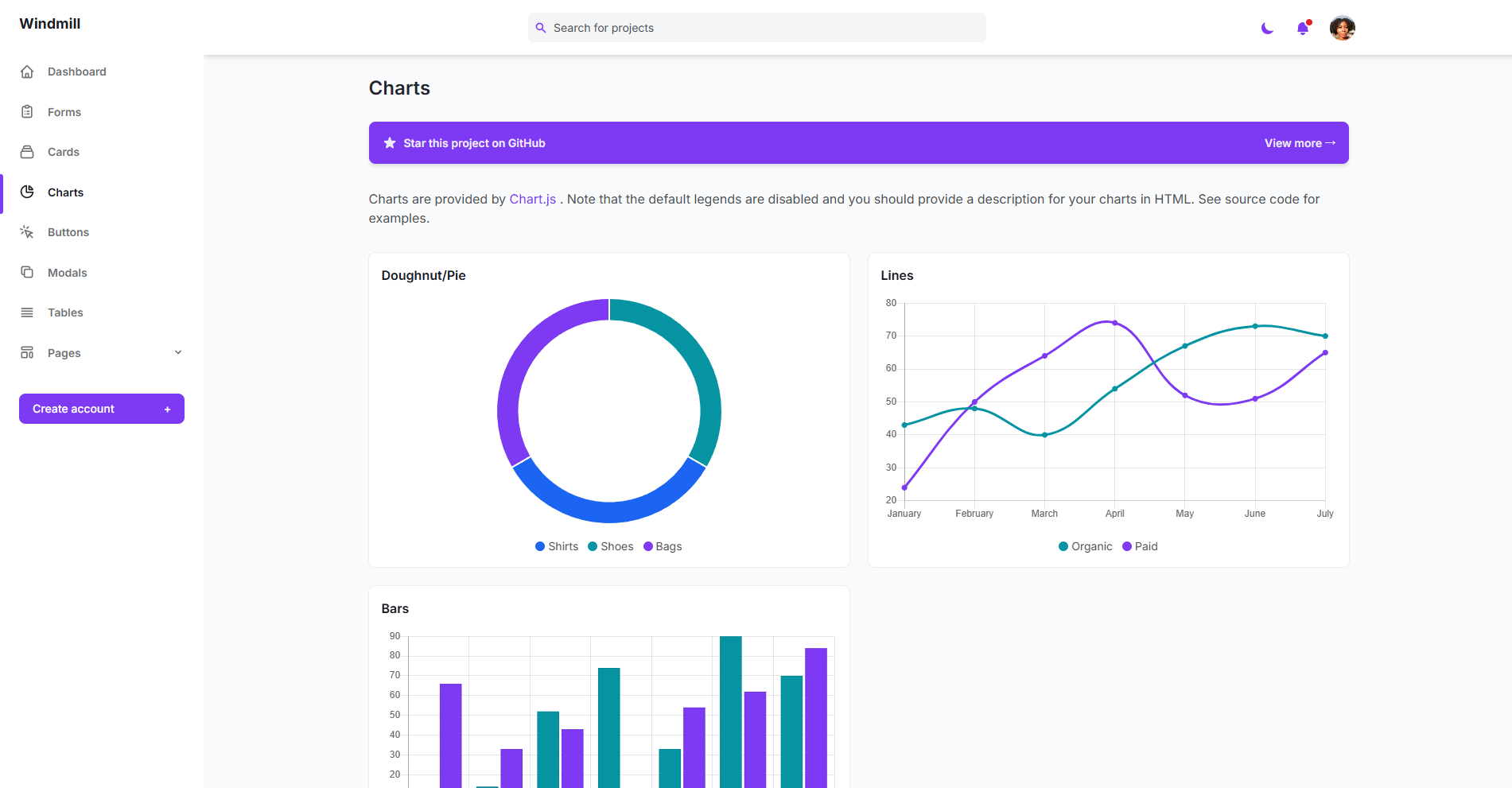Image resolution: width=1512 pixels, height=788 pixels.
Task: Click the Organic data point at June
Action: click(1255, 326)
